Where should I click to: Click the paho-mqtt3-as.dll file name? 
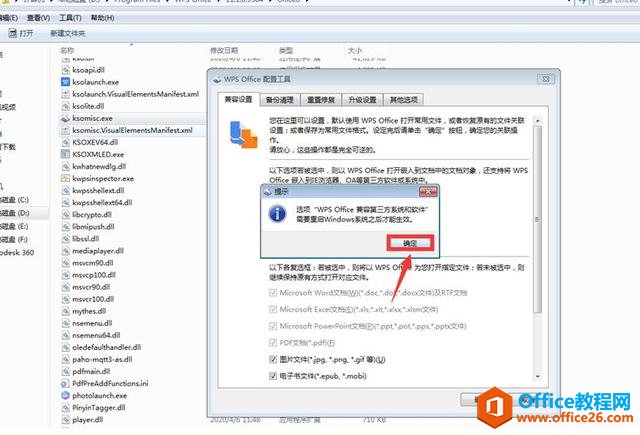pos(102,359)
